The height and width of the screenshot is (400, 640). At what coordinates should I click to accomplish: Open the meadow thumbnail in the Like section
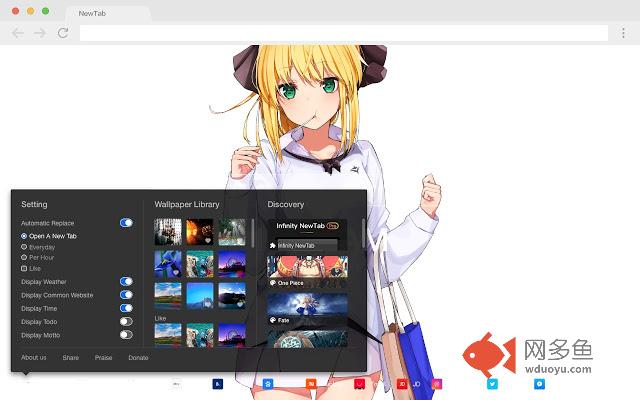click(168, 335)
